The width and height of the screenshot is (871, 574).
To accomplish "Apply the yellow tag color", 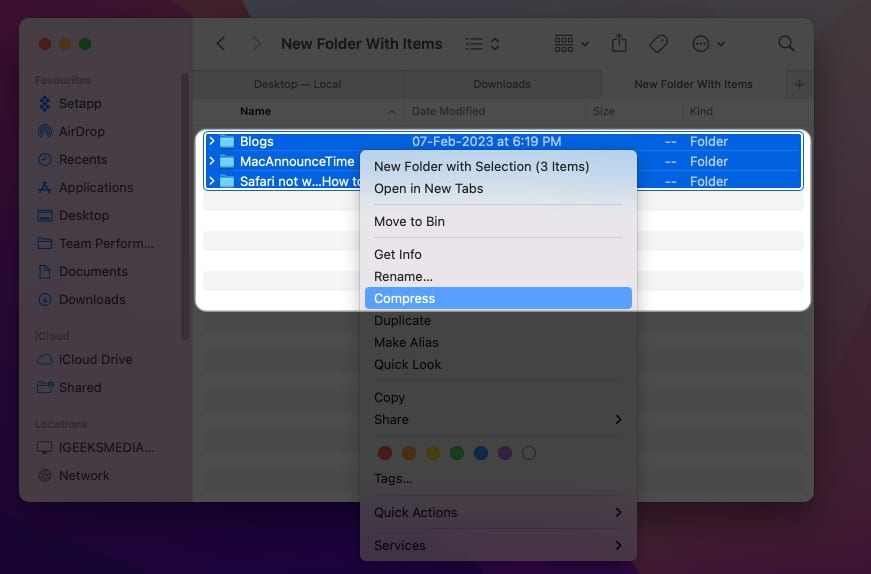I will click(433, 453).
